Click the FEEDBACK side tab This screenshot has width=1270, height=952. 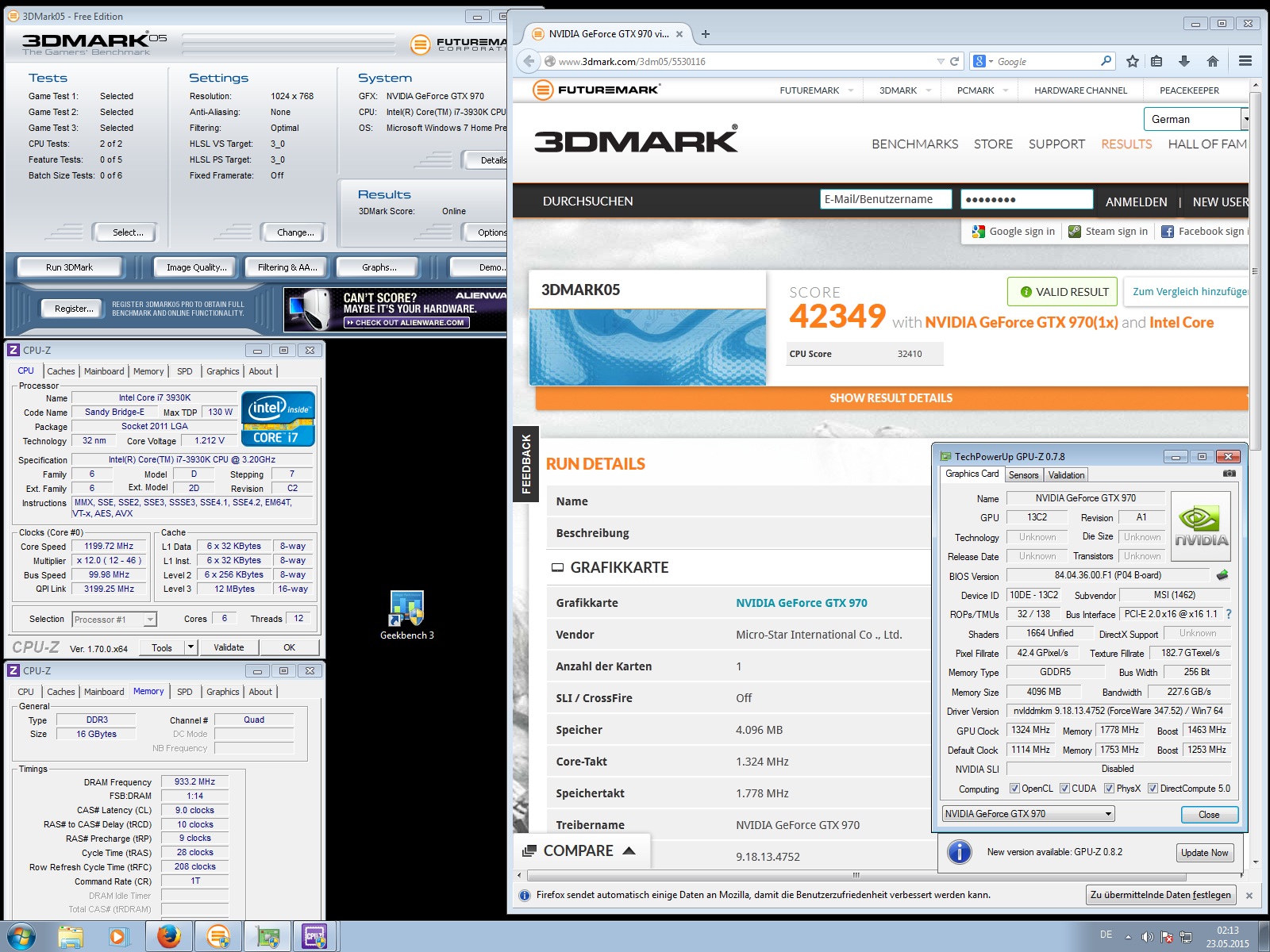[x=525, y=464]
